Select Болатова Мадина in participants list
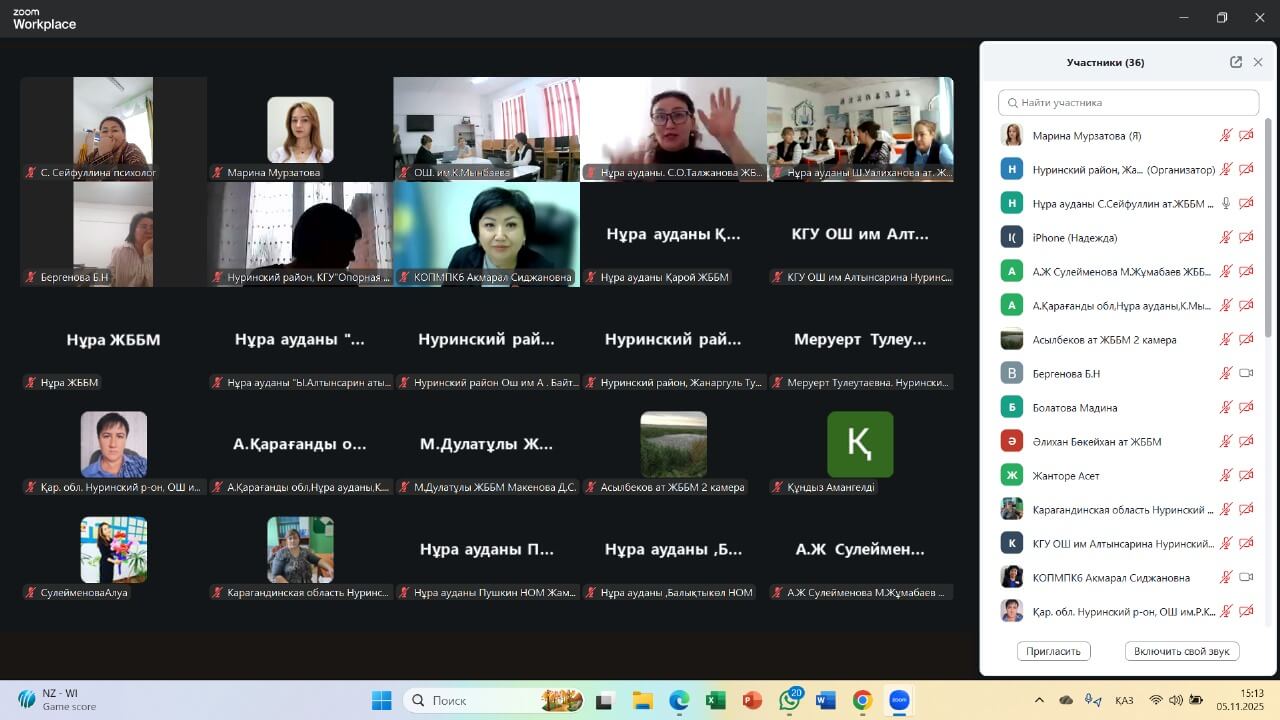Screen dimensions: 1280x720 click(1074, 408)
